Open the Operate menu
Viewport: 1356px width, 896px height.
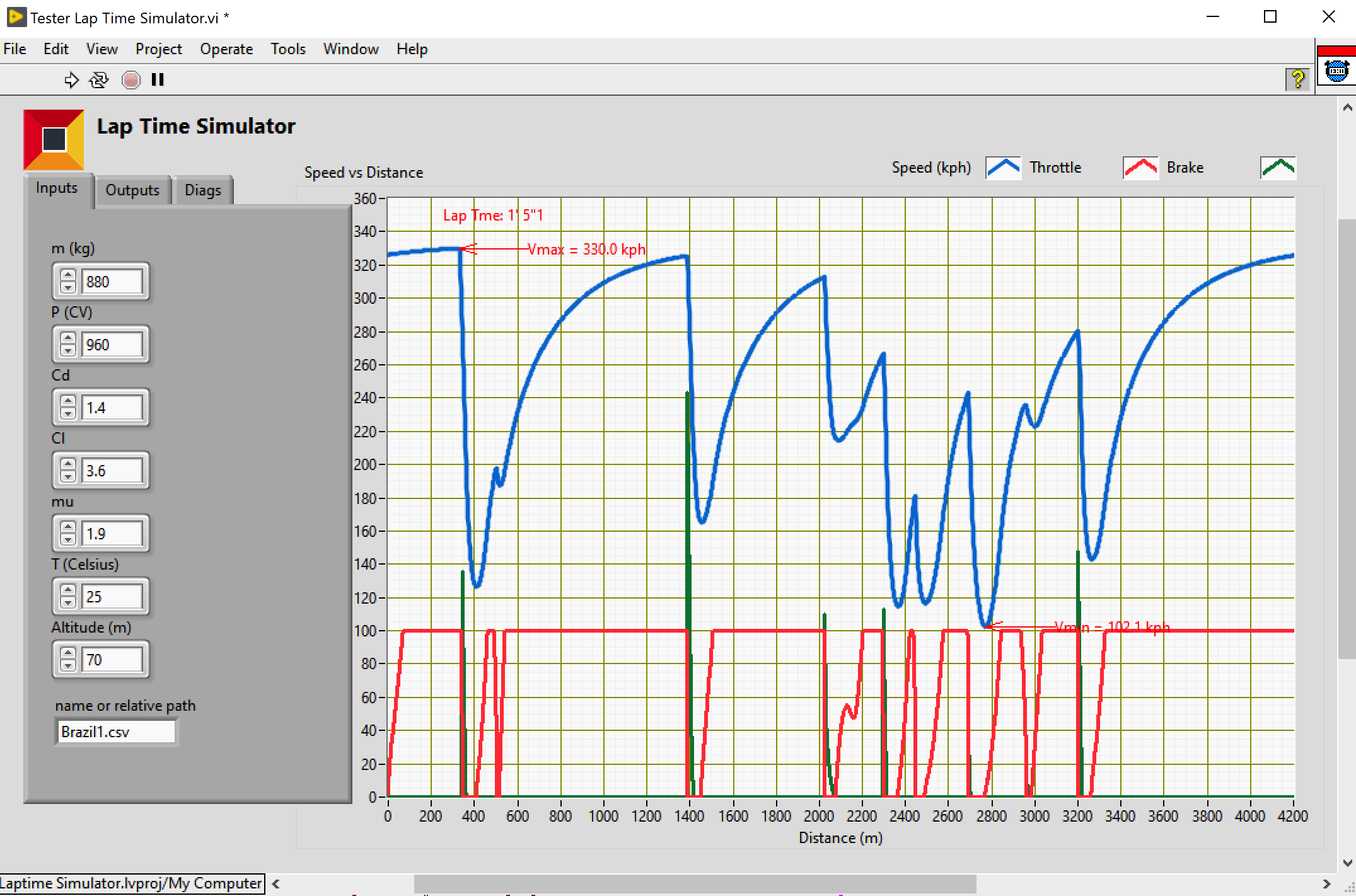[226, 49]
